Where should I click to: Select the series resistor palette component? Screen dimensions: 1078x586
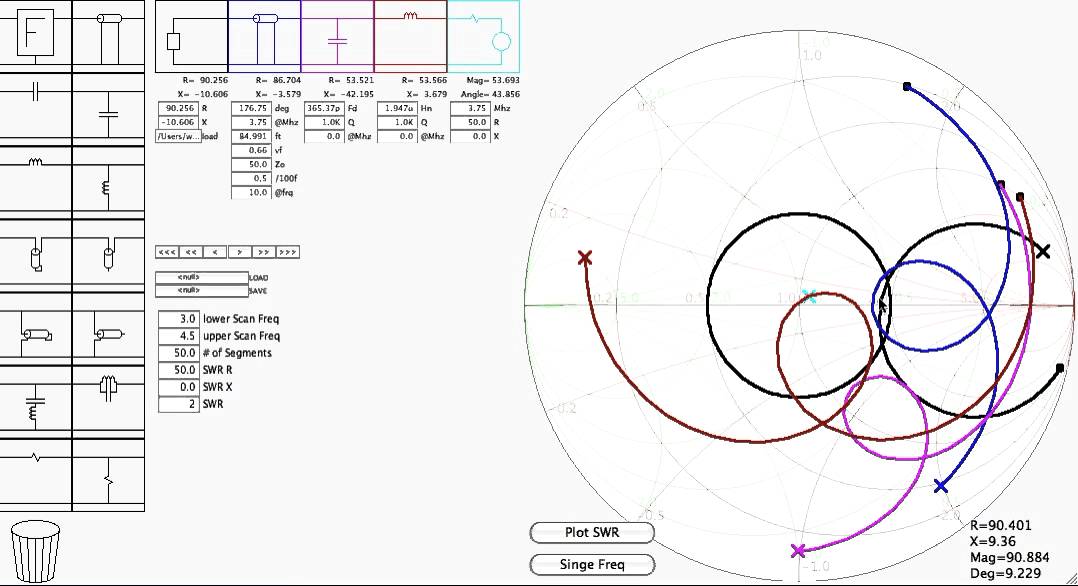pyautogui.click(x=35, y=474)
